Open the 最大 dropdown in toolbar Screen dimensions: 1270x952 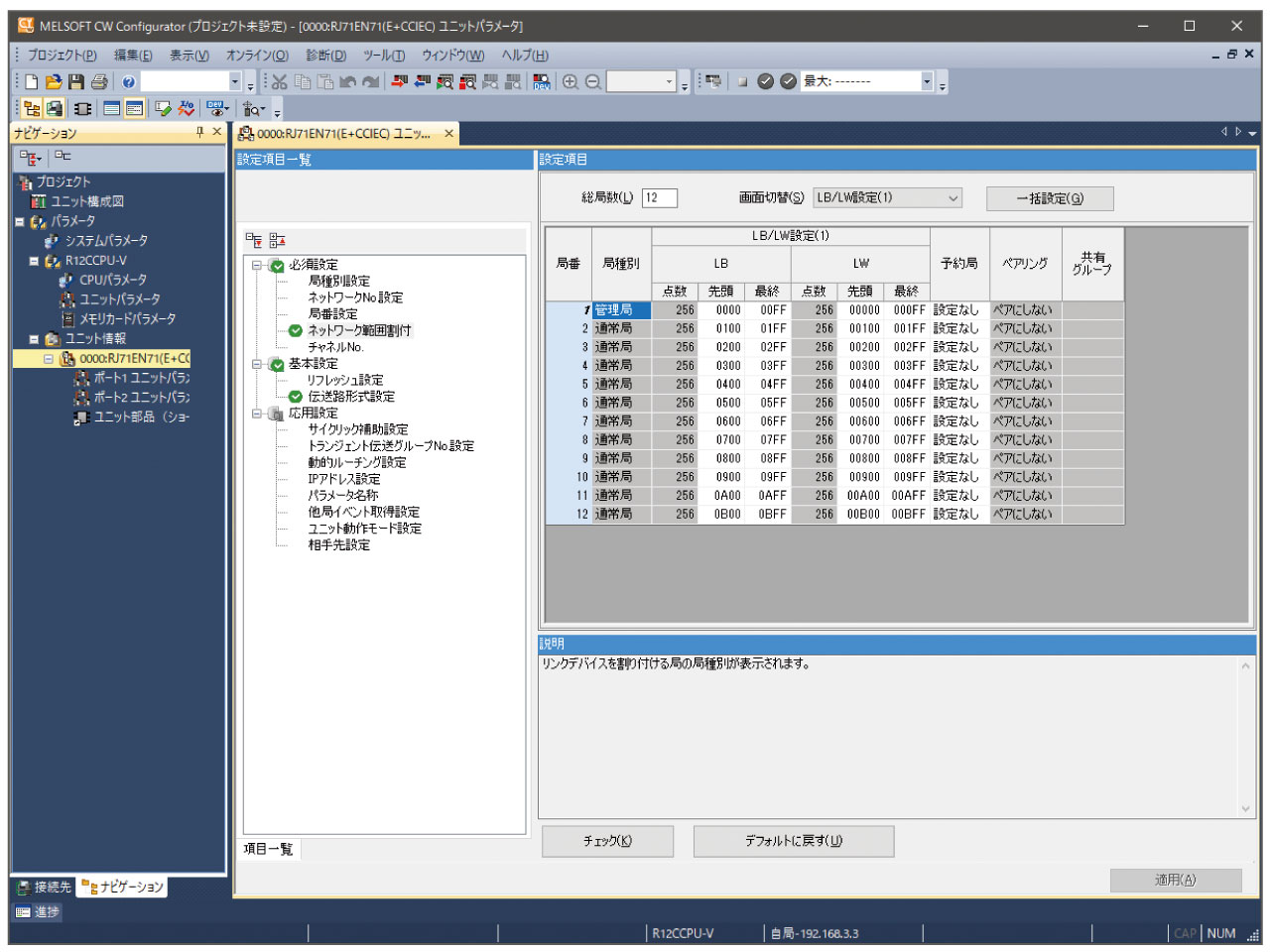click(927, 82)
